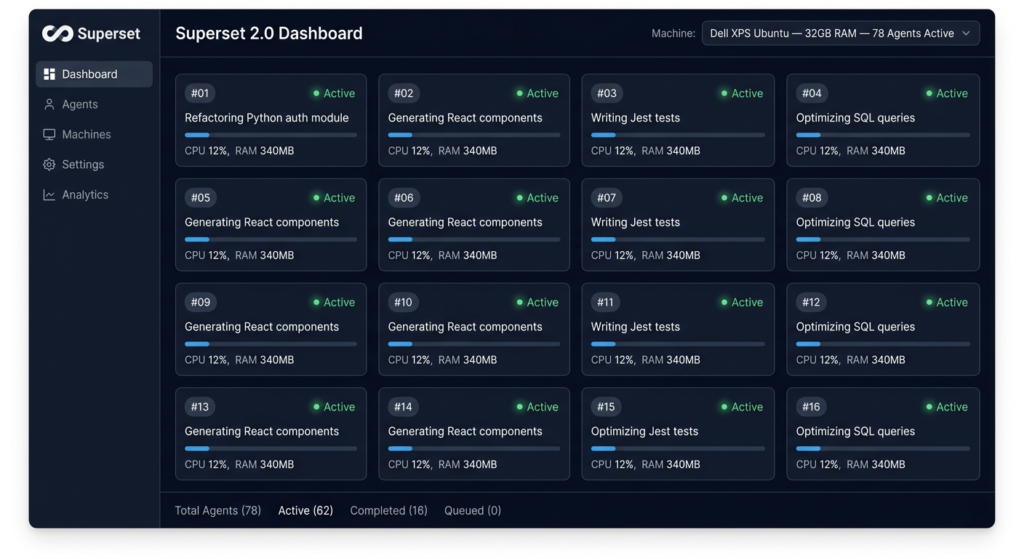Click "Optimizing SQL queries" on agent #04

pyautogui.click(x=856, y=118)
